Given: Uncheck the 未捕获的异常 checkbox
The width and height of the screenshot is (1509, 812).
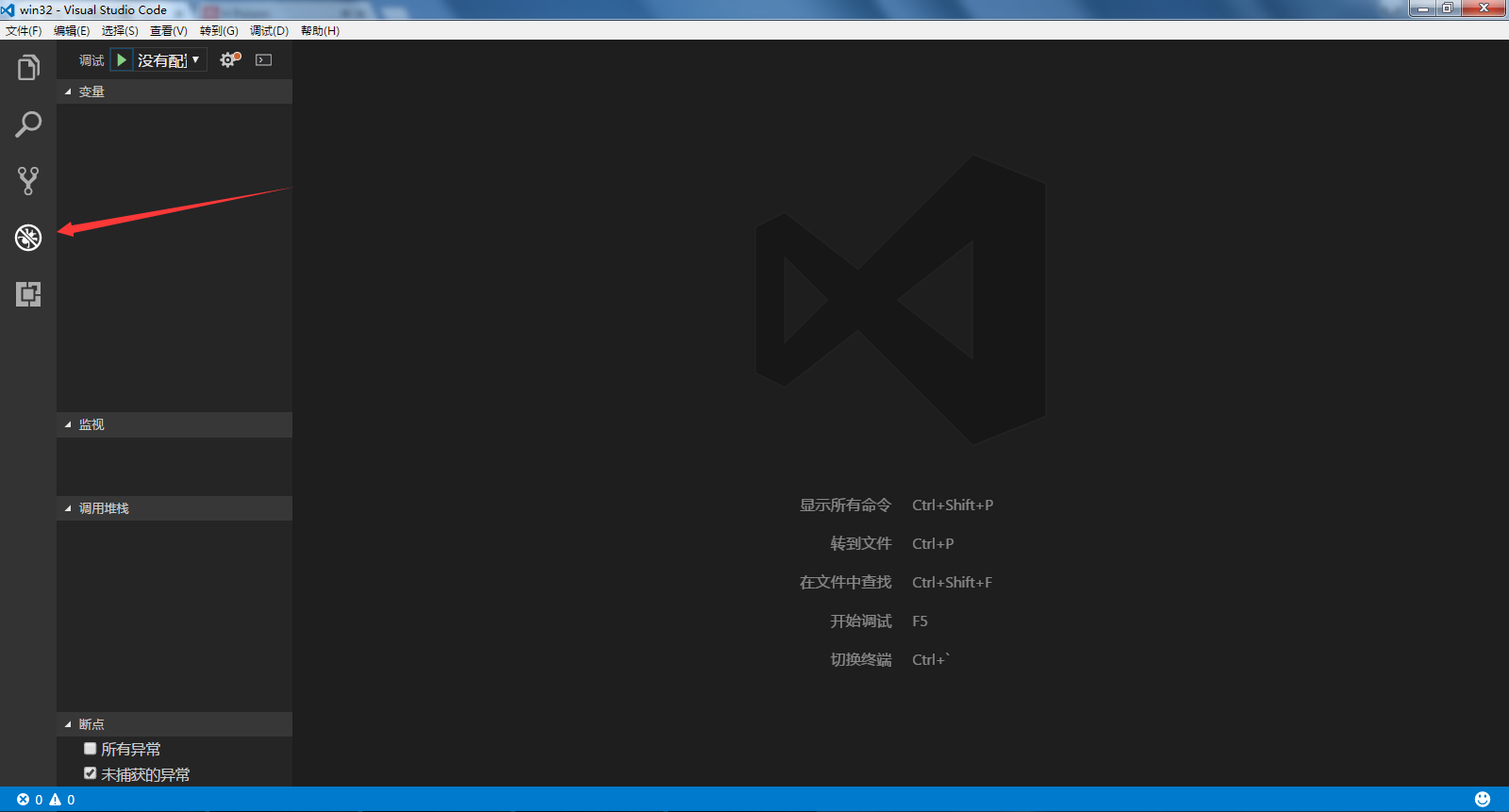Looking at the screenshot, I should pos(91,773).
